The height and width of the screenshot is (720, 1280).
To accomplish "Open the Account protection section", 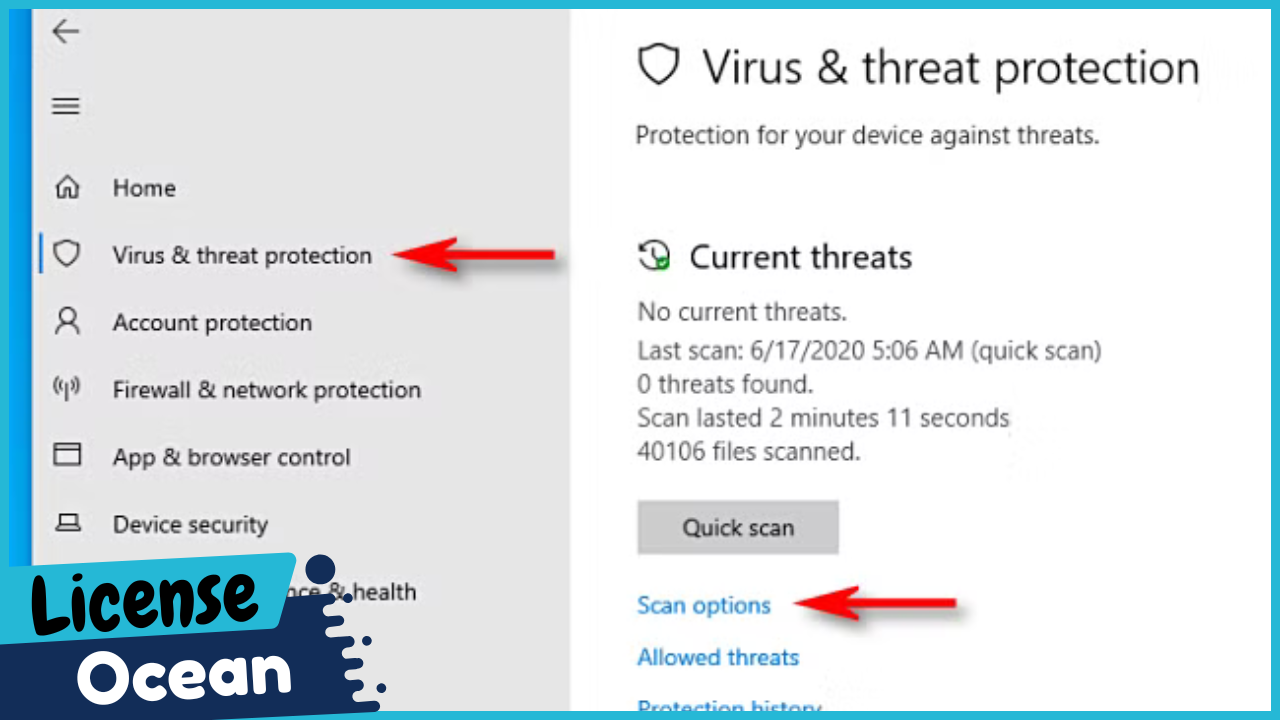I will click(x=212, y=322).
